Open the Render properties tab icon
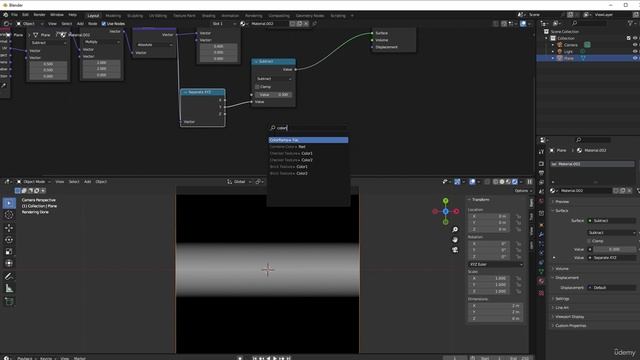Screen dimensions: 640x360 541,164
